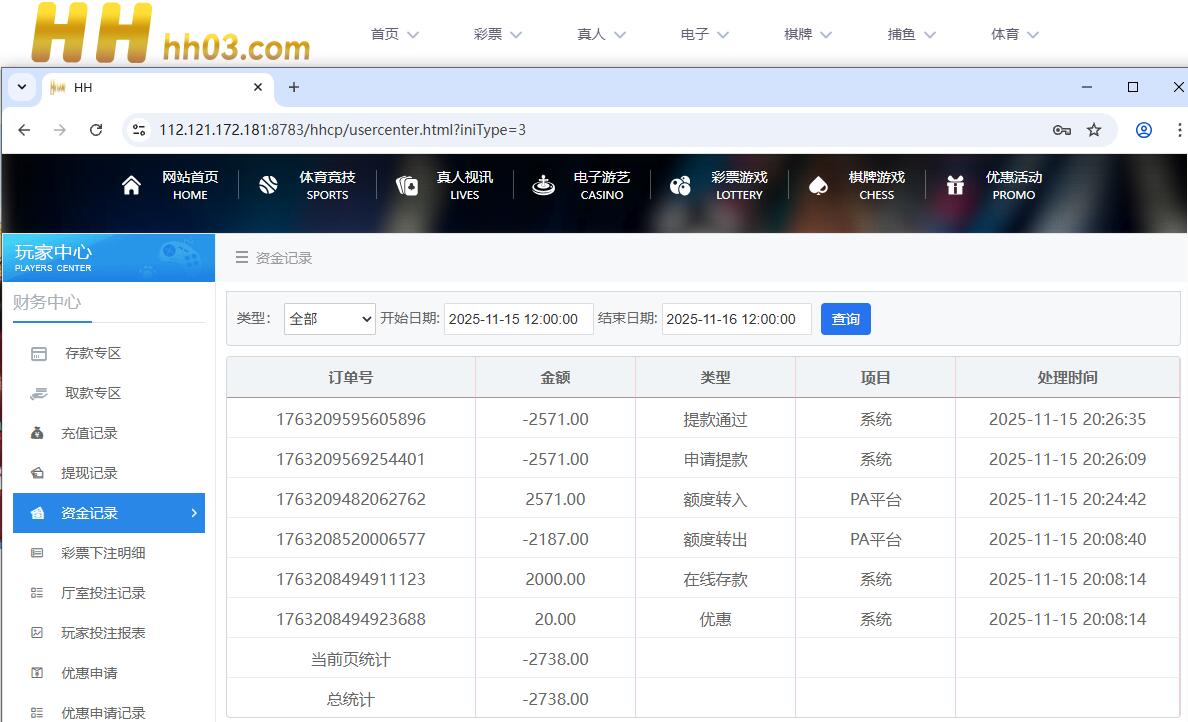1188x722 pixels.
Task: Select 存款专区 in the sidebar
Action: [93, 353]
